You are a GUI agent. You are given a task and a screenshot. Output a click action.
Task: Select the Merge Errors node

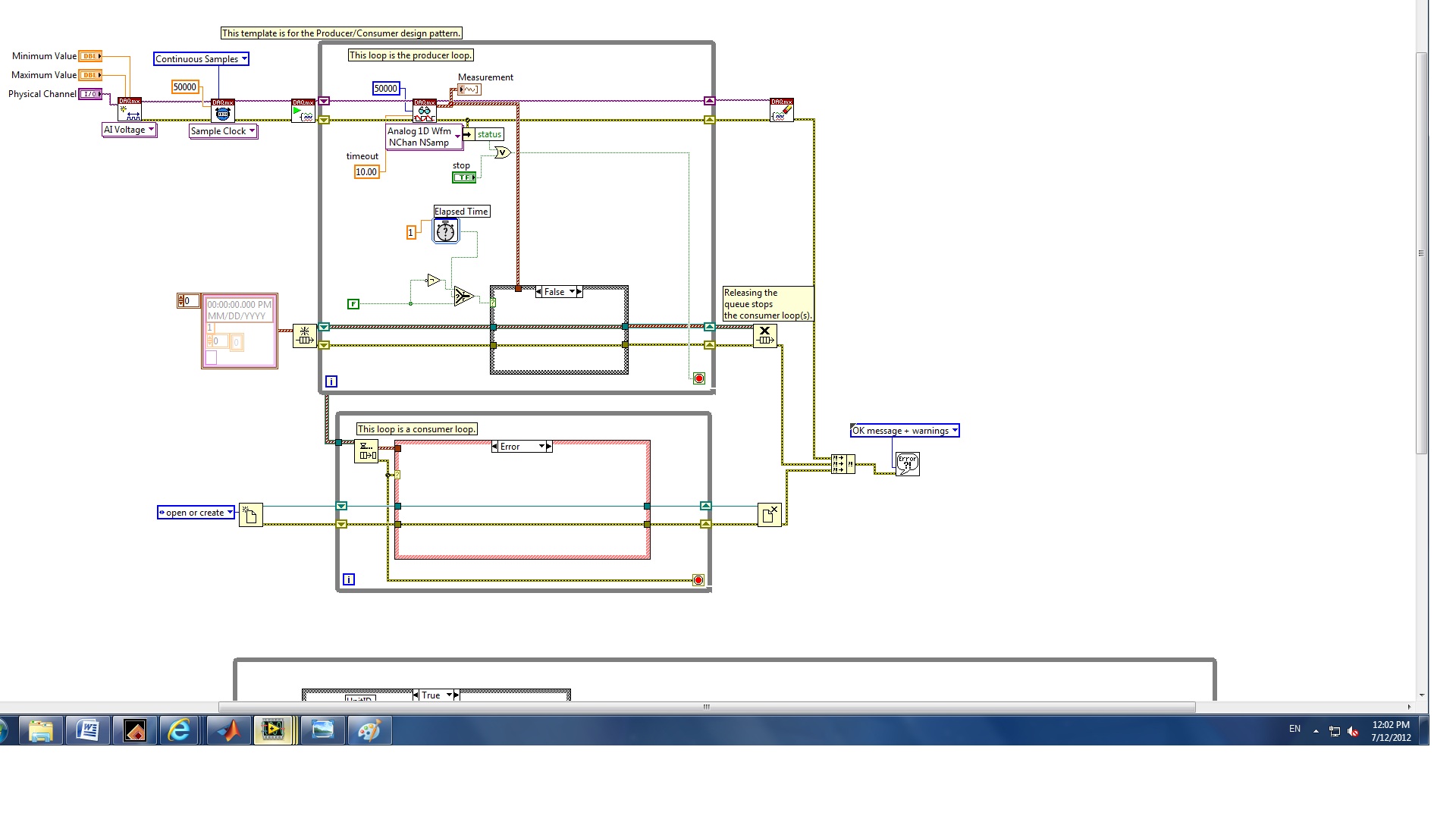(x=843, y=464)
